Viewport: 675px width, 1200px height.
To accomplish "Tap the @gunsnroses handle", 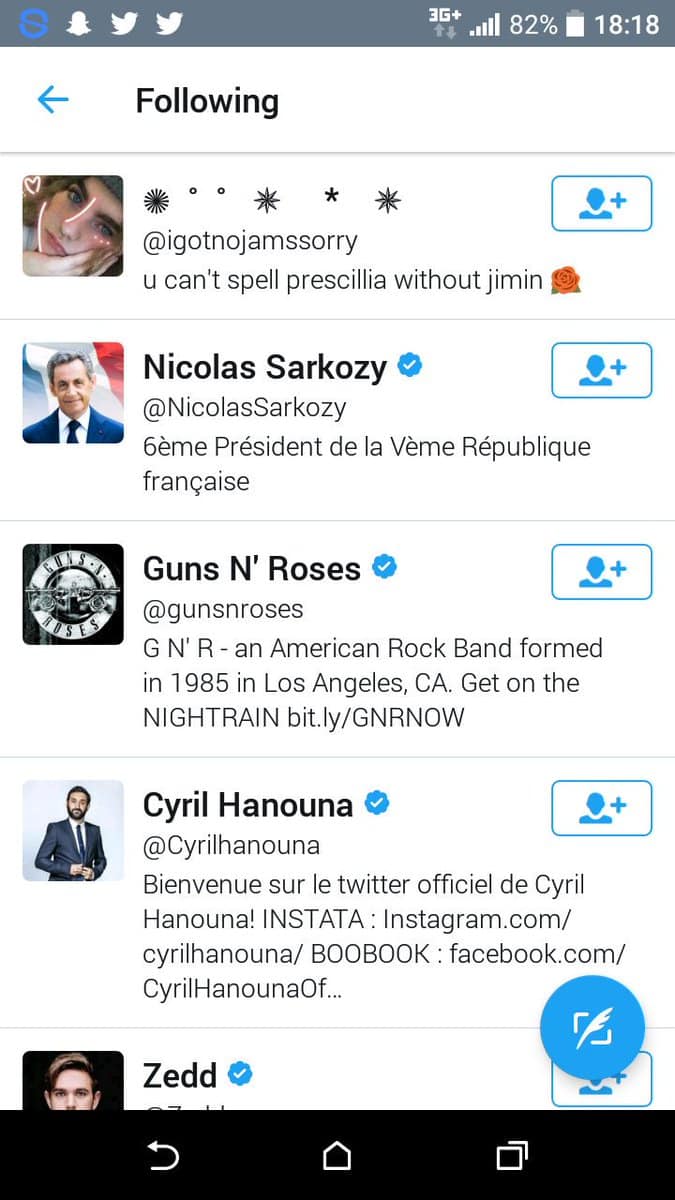I will [x=223, y=609].
